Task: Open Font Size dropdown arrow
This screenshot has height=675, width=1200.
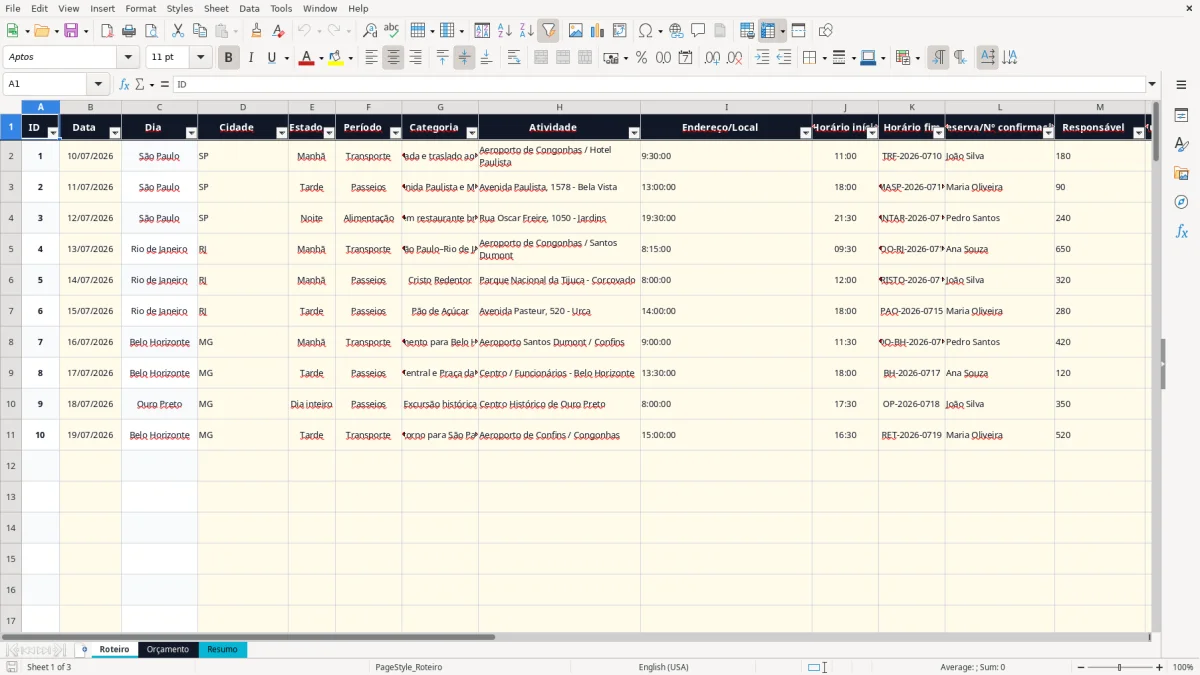Action: (201, 58)
